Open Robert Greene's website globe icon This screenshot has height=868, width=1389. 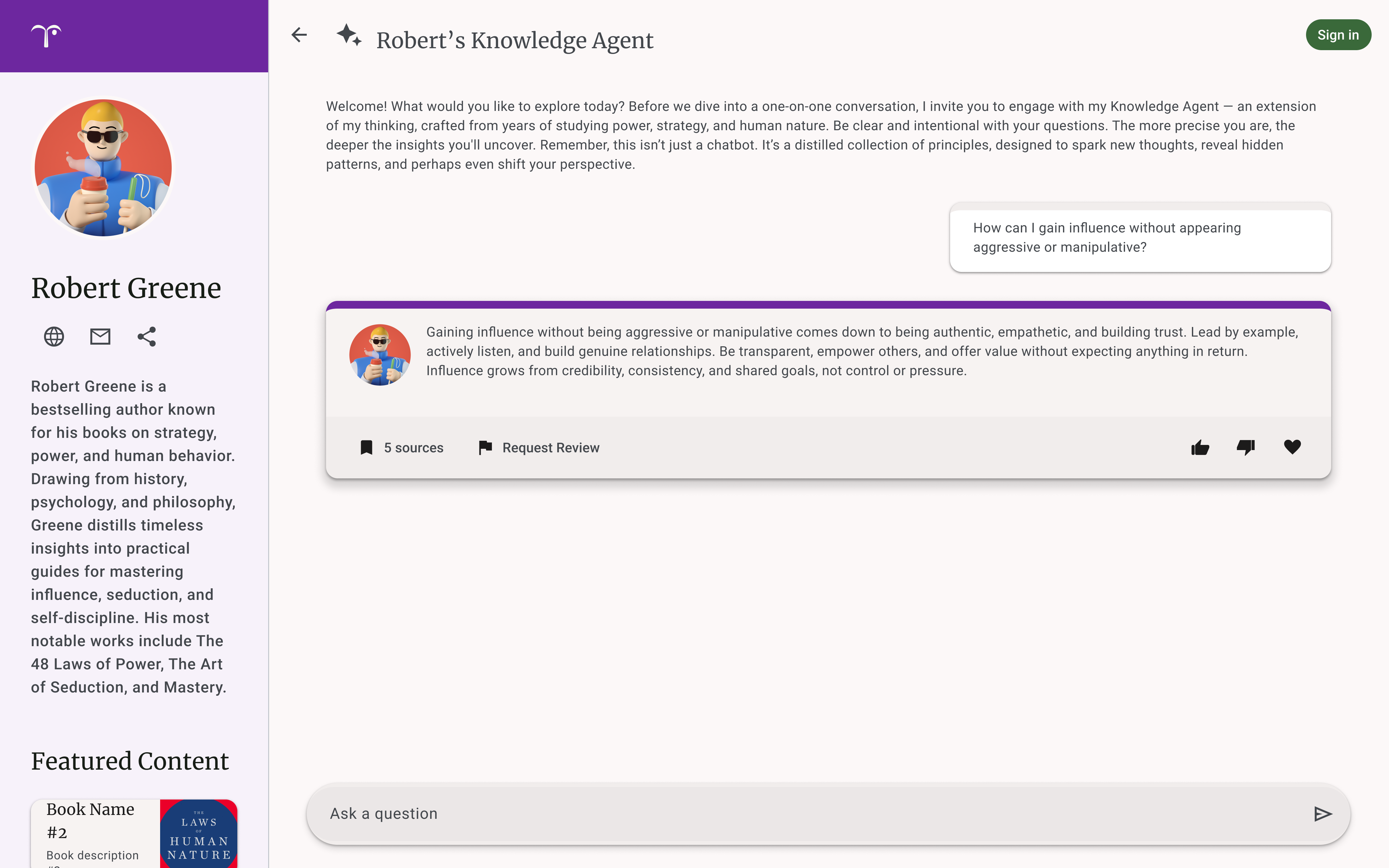[54, 336]
